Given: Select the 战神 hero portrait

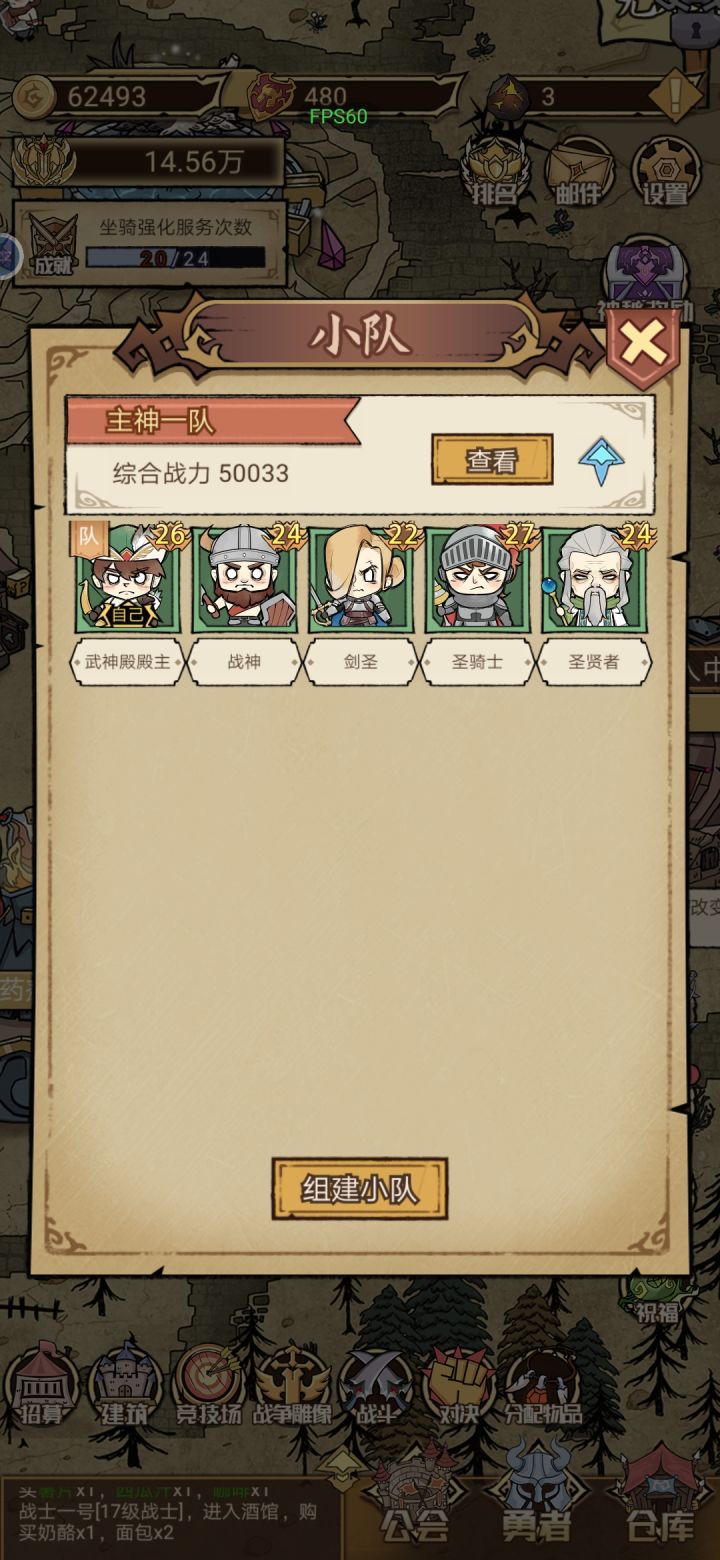Looking at the screenshot, I should 244,579.
